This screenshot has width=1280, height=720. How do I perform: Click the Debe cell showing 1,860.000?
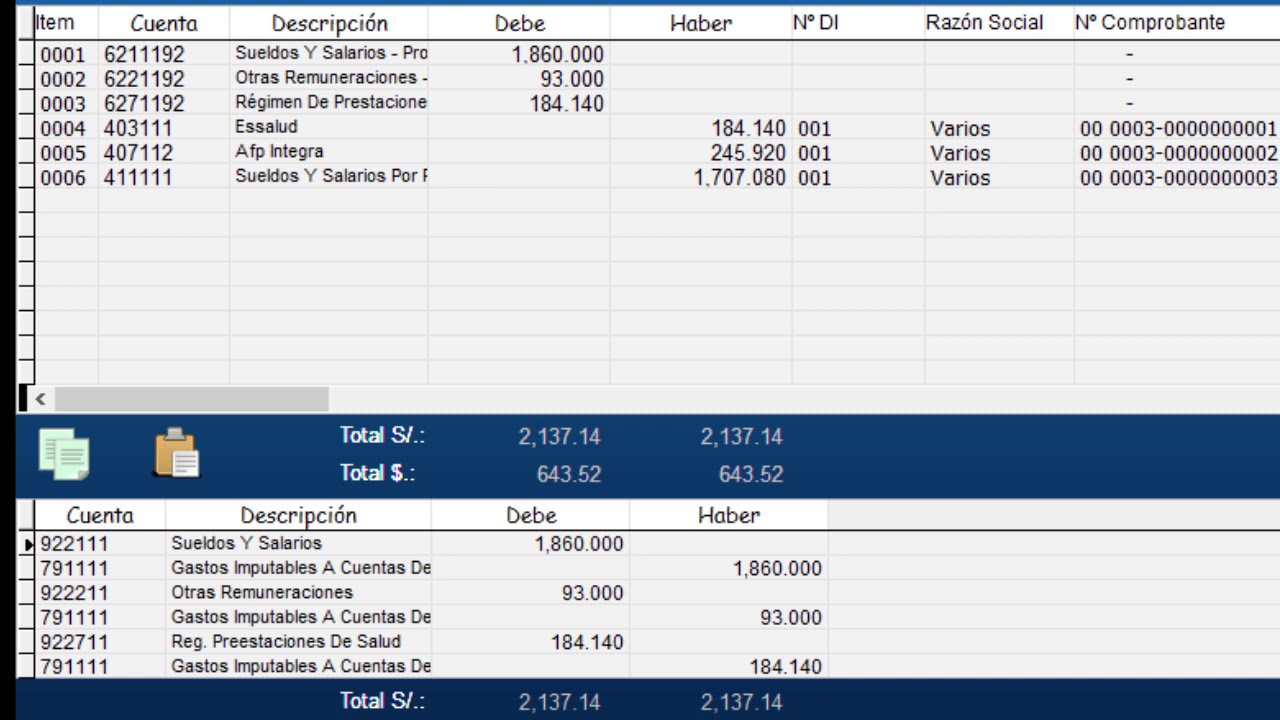tap(560, 54)
